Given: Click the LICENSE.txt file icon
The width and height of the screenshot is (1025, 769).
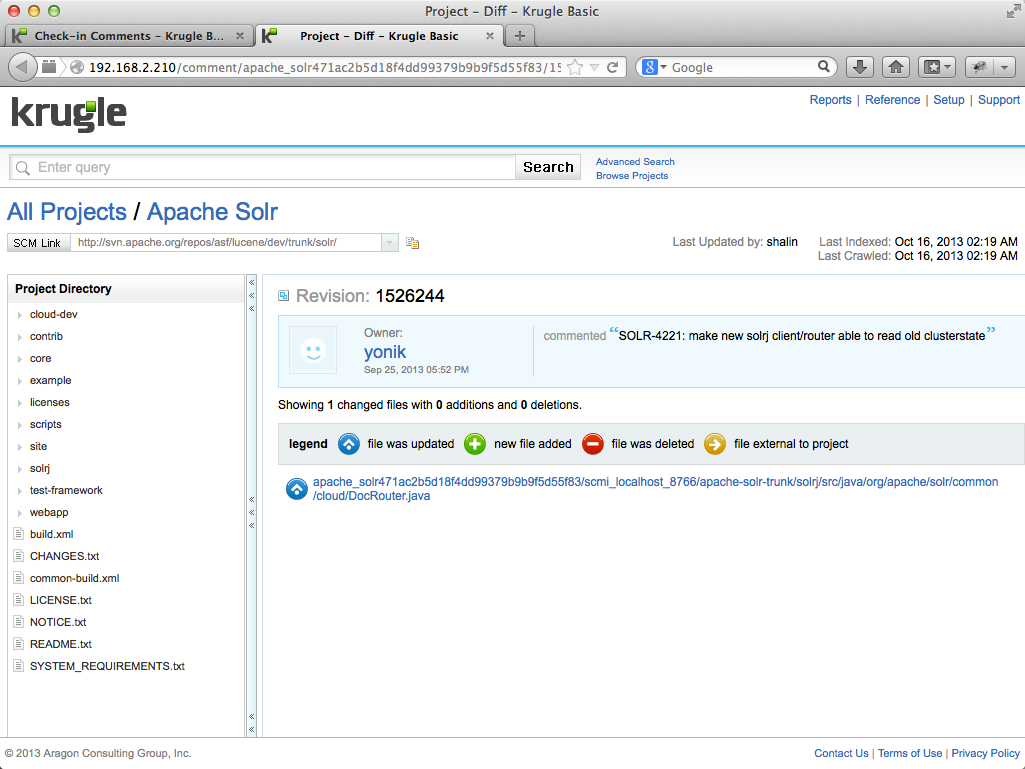Looking at the screenshot, I should pos(19,600).
